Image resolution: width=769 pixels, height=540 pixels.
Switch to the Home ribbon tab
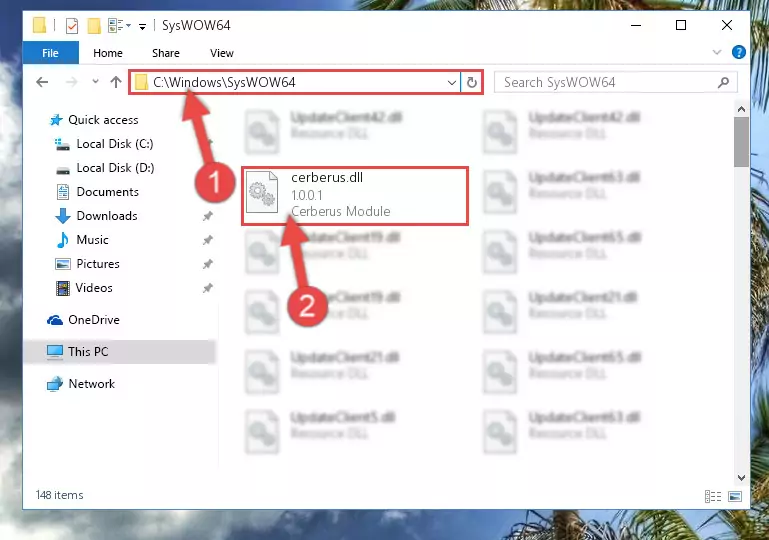point(108,53)
